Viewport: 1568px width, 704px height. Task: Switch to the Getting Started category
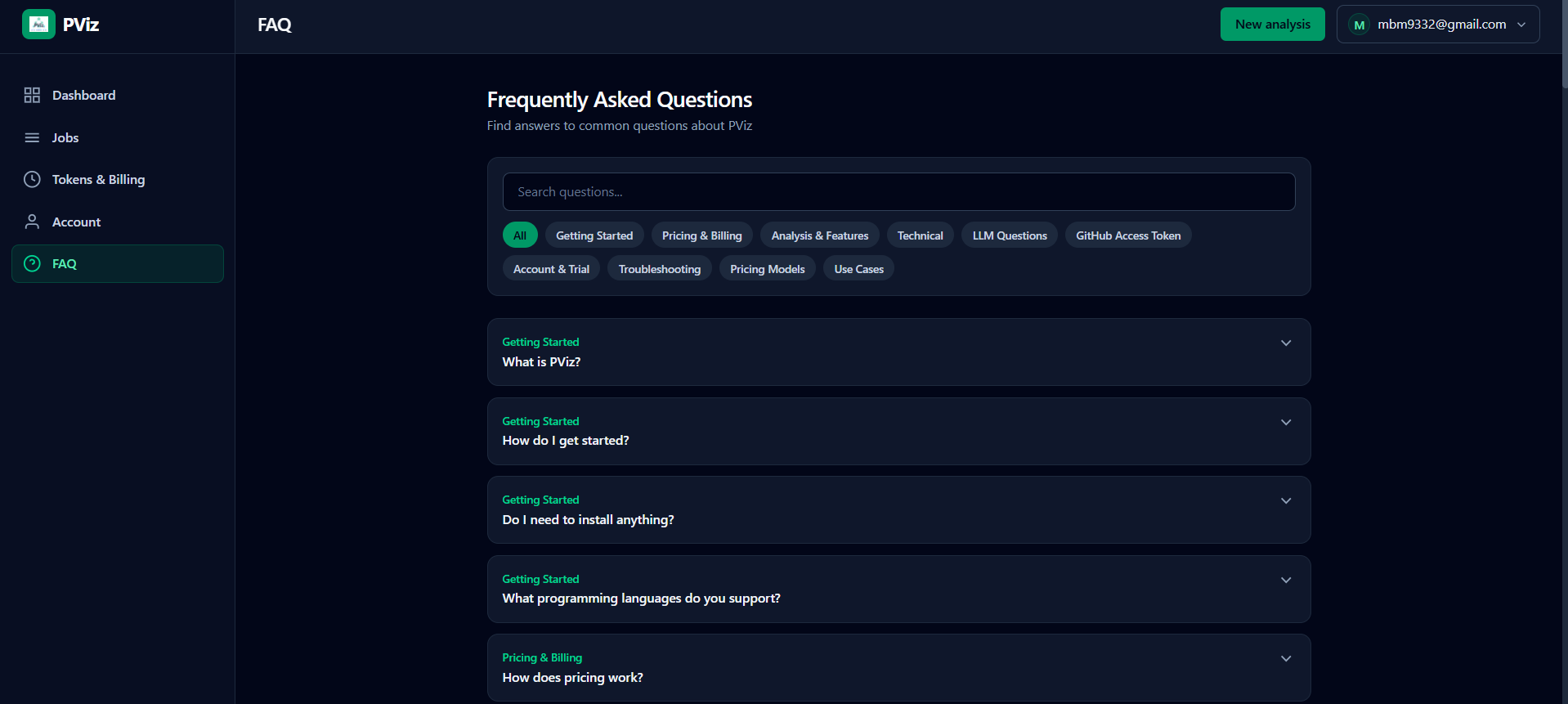coord(594,235)
